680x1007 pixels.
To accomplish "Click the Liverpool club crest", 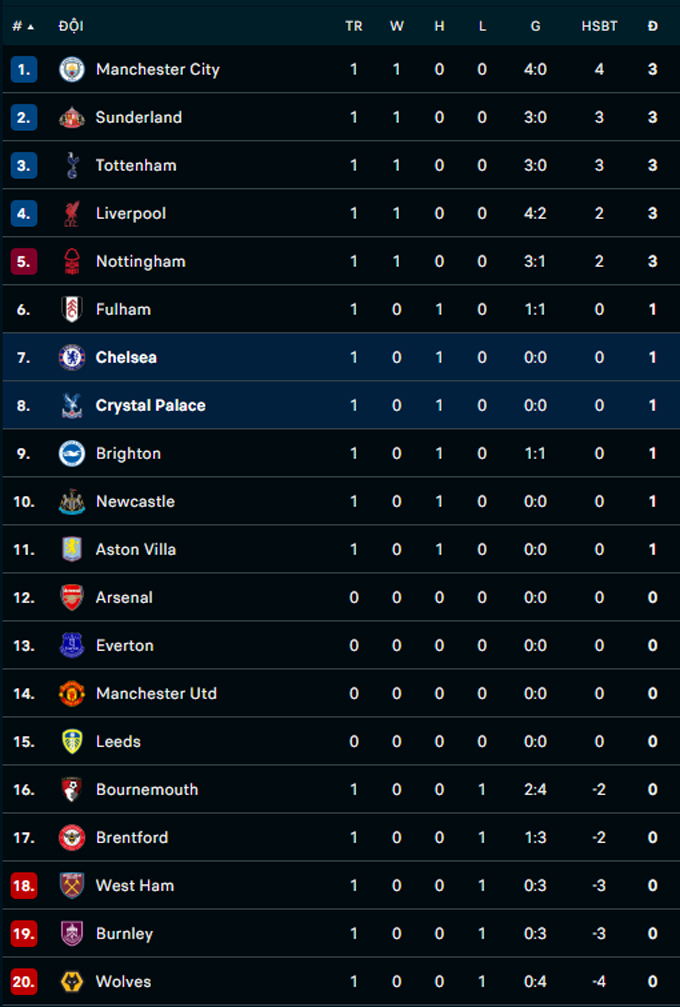I will (x=72, y=214).
